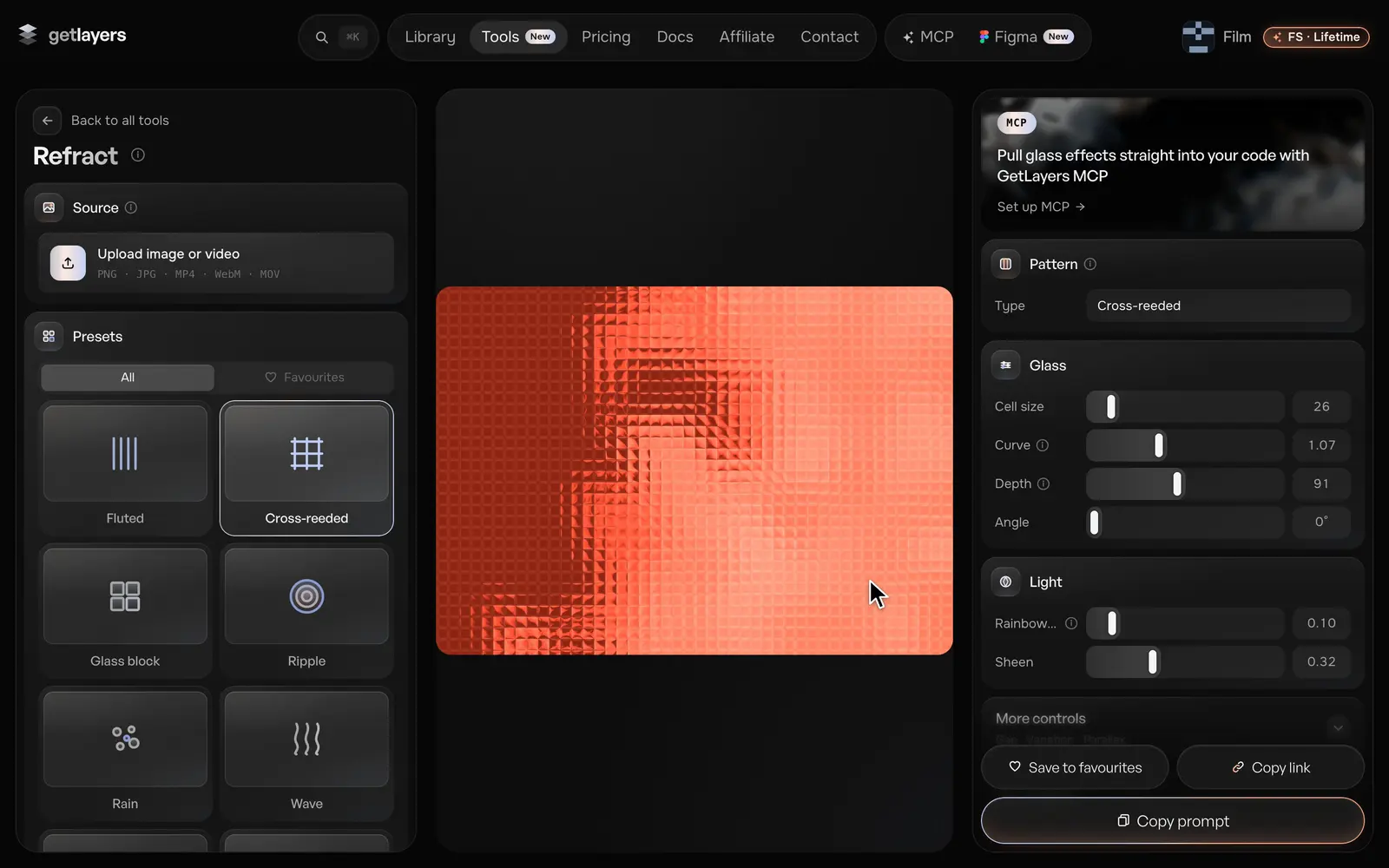The height and width of the screenshot is (868, 1389).
Task: Click the Depth slider handle
Action: click(1177, 483)
